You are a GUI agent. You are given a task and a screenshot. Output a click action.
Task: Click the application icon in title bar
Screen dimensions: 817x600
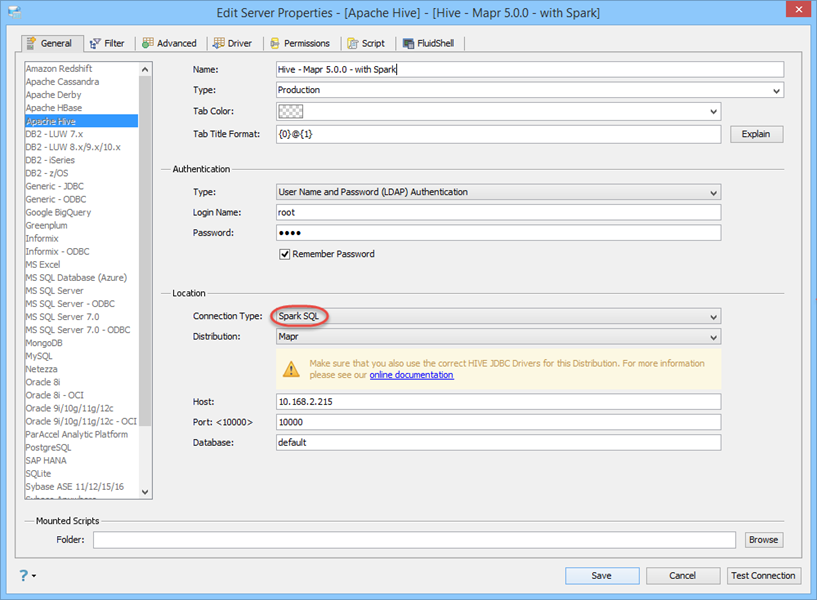[x=15, y=12]
